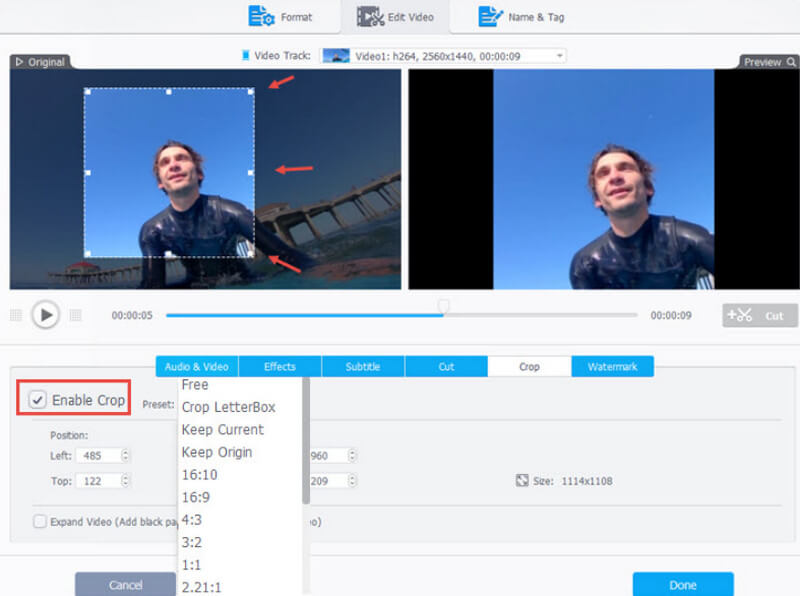Click the previous frame icon left of play
This screenshot has height=596, width=800.
pyautogui.click(x=16, y=315)
